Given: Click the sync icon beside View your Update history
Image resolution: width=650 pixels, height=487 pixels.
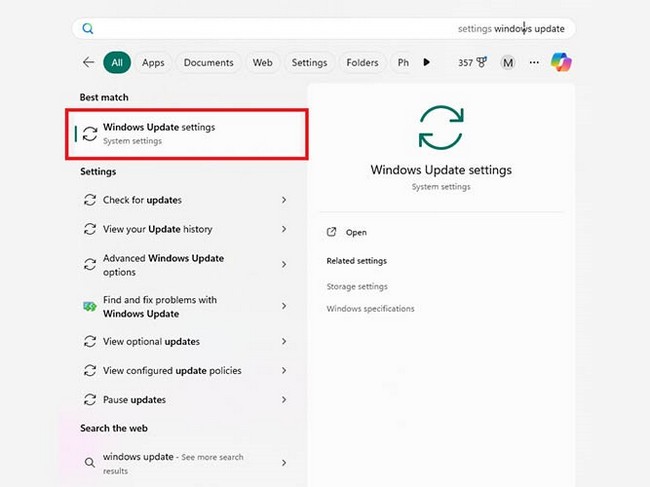Looking at the screenshot, I should 90,229.
